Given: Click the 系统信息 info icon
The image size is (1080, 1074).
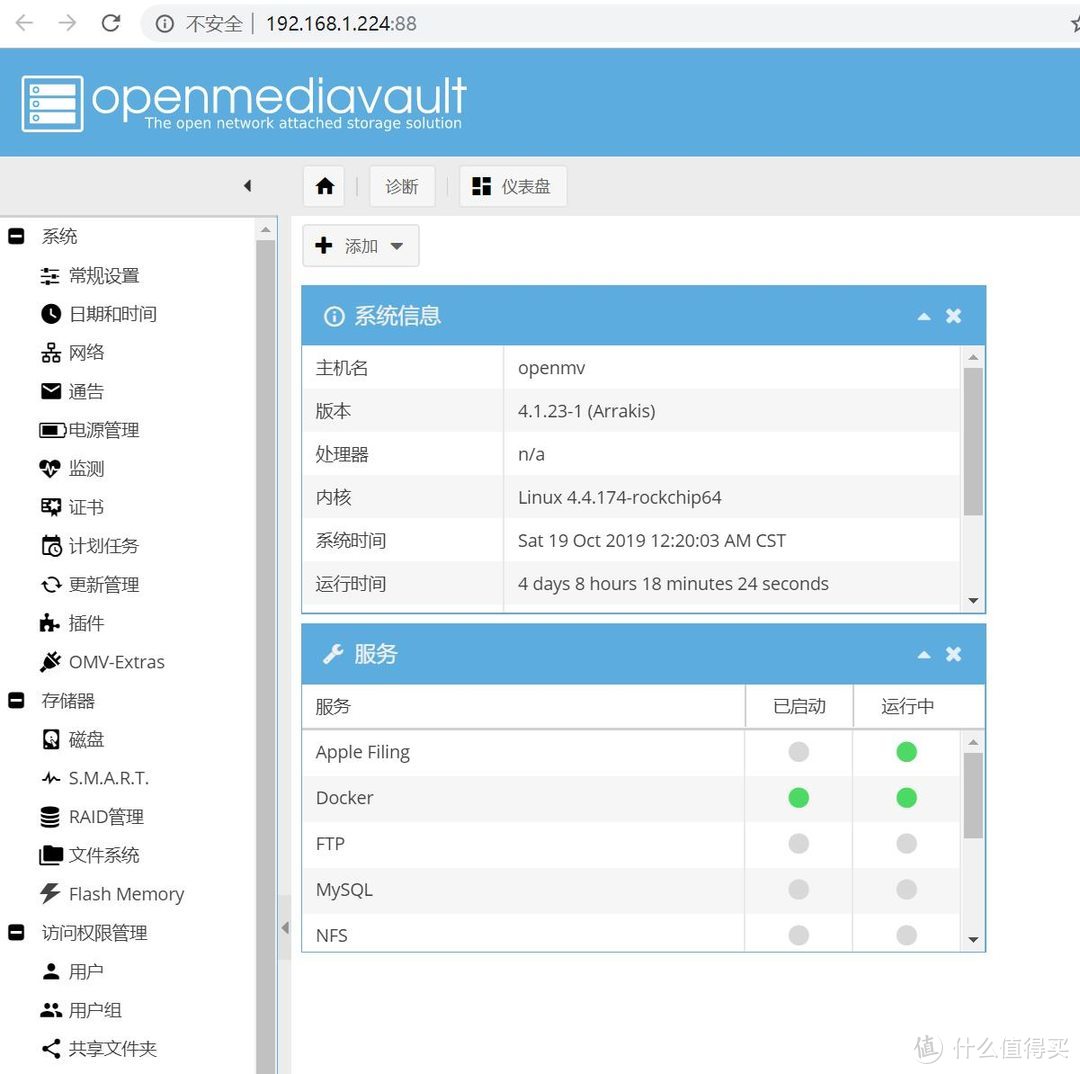Looking at the screenshot, I should tap(334, 316).
